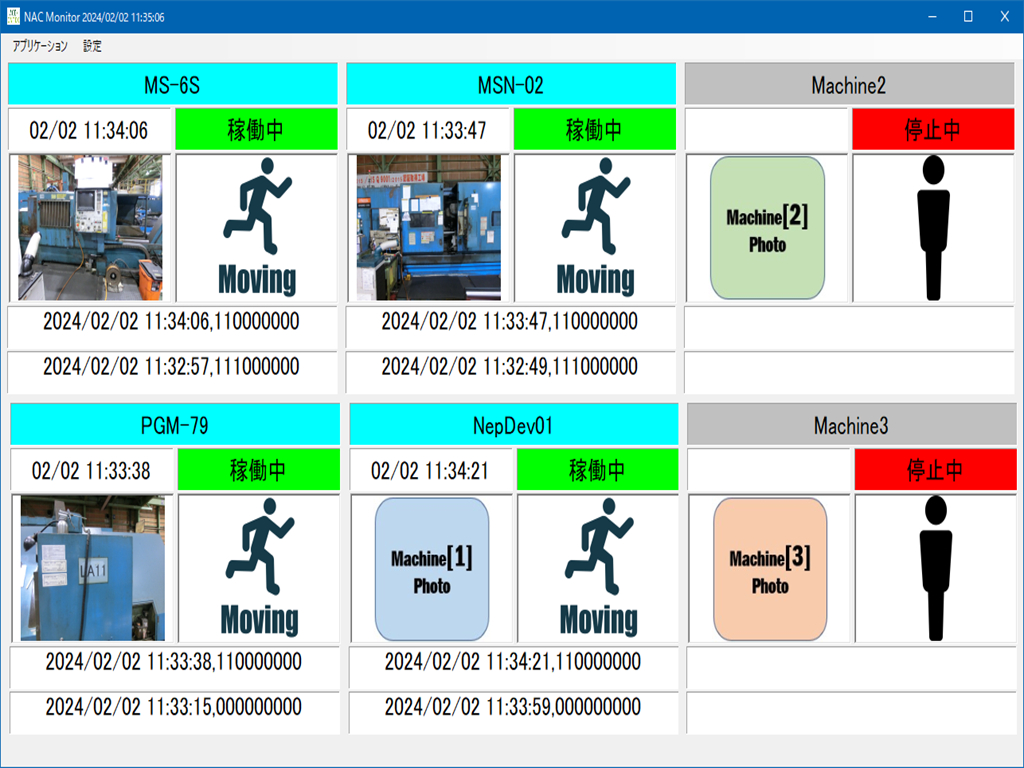This screenshot has height=768, width=1024.
Task: Click the Moving runner icon for NepDev01
Action: pos(598,568)
